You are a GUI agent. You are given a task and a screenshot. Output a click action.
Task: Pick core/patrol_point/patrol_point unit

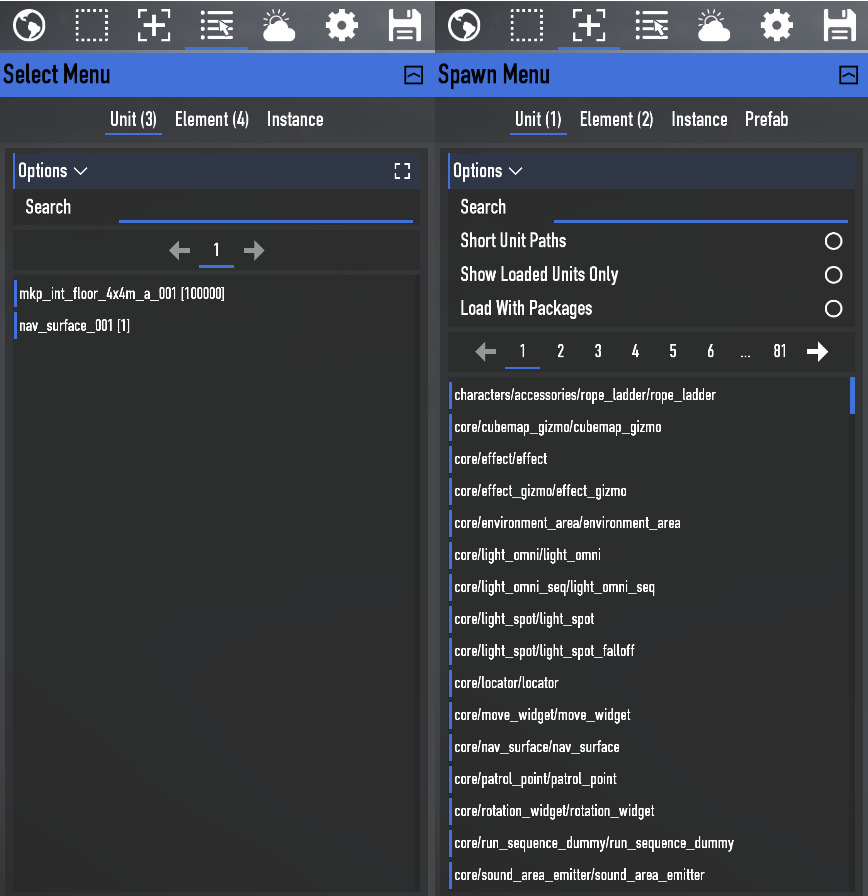point(649,779)
